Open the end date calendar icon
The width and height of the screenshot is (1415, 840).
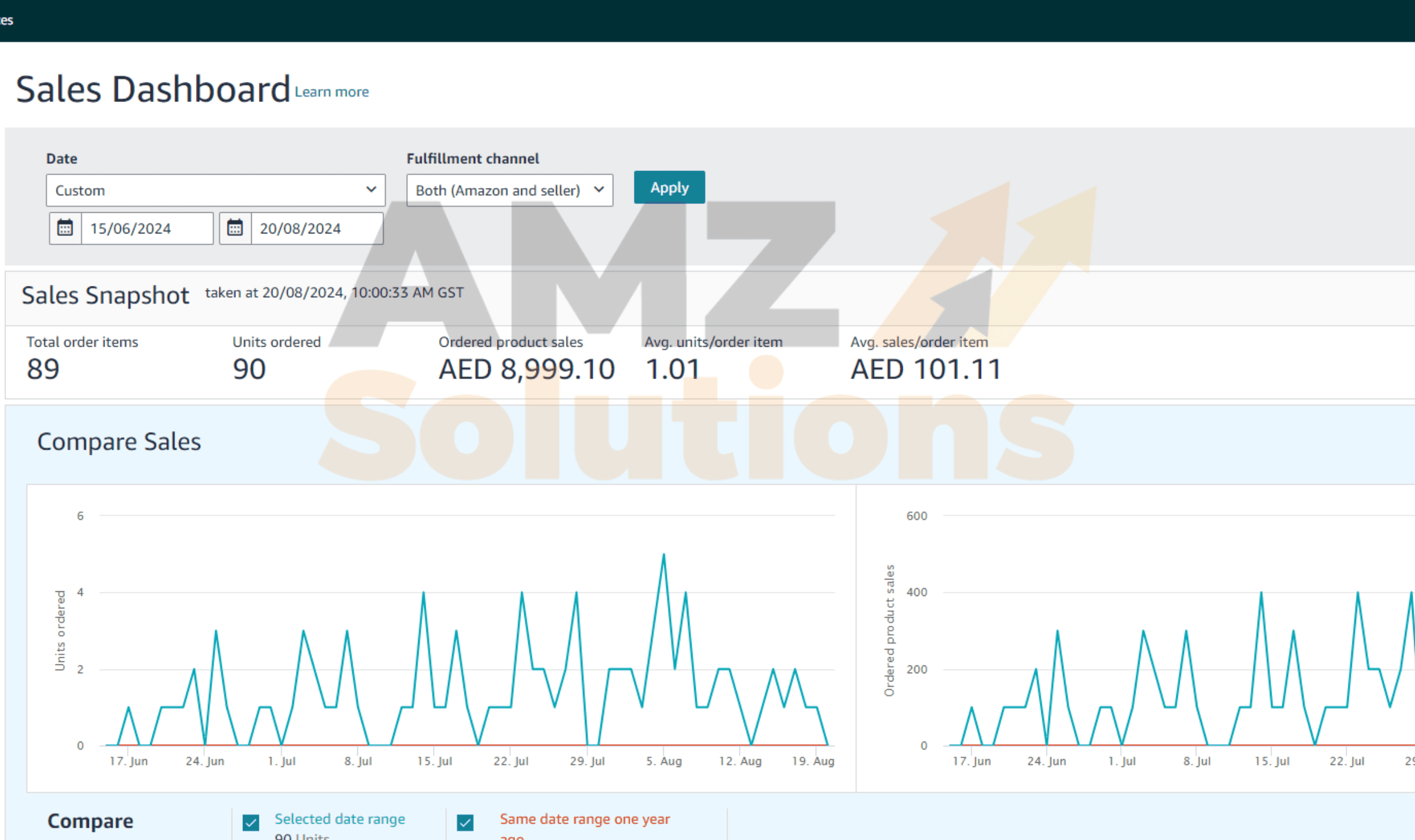[235, 228]
